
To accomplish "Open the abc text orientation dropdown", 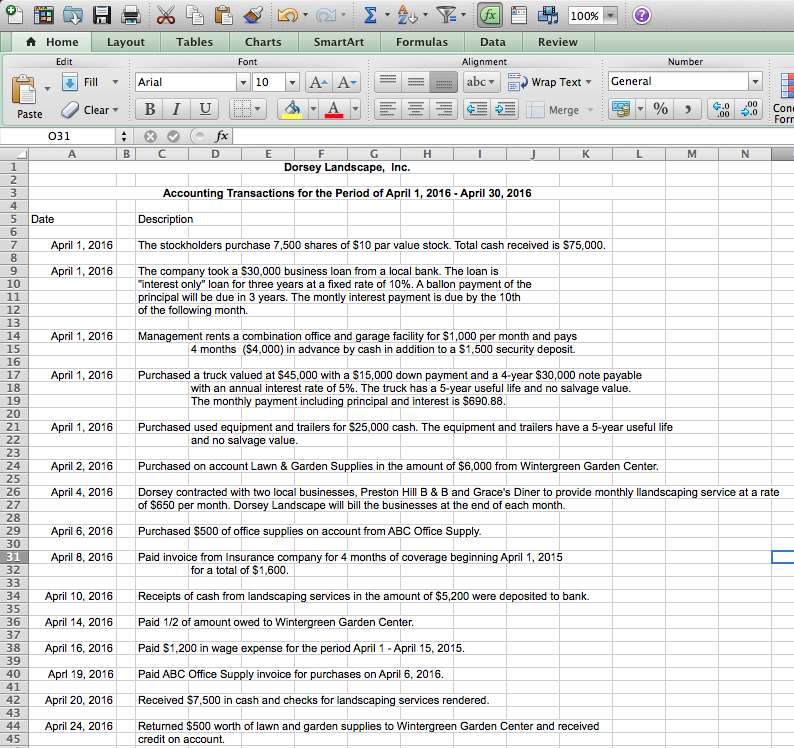I will point(481,82).
